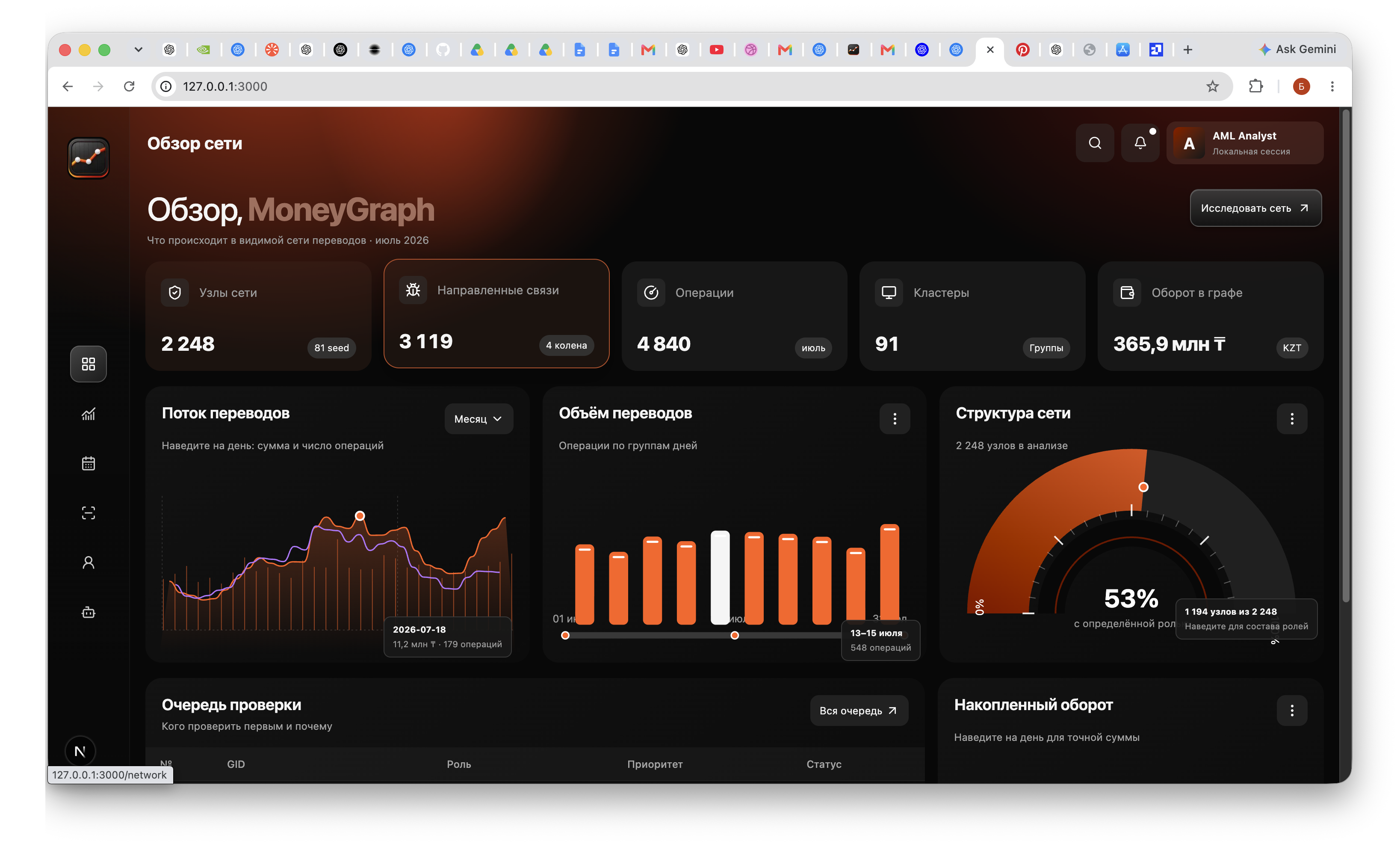Reload the page
The image size is (1400, 847).
point(129,86)
